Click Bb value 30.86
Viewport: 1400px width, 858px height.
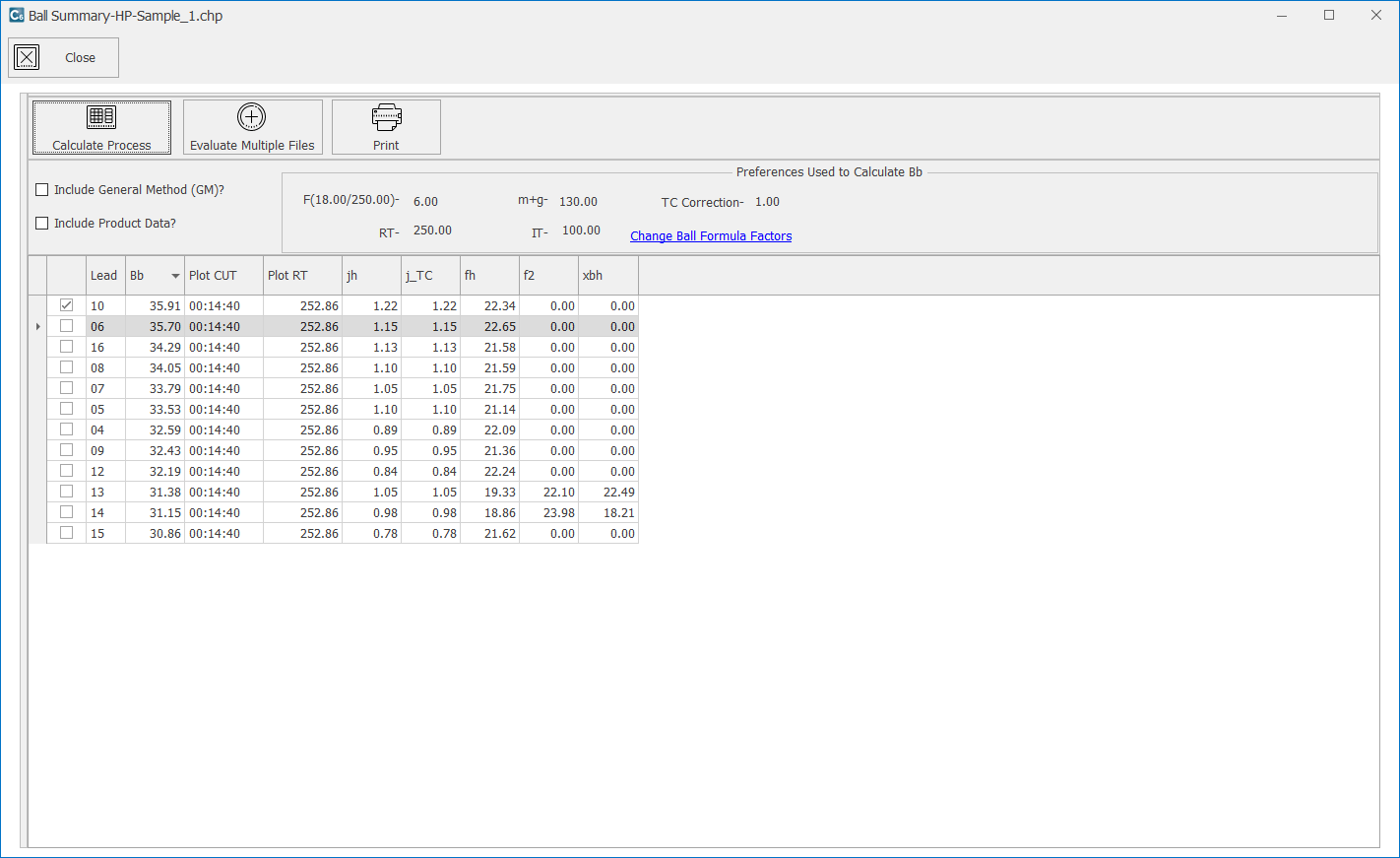coord(164,534)
